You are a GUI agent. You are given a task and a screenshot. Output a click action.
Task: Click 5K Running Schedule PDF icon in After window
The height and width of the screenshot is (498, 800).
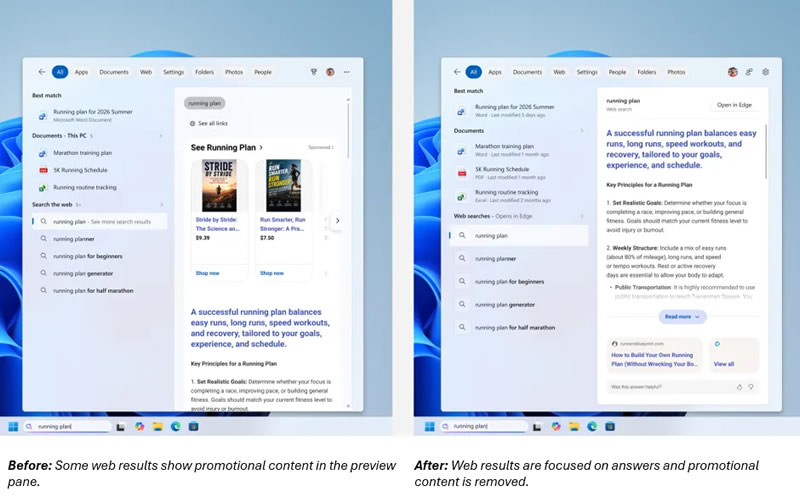[x=462, y=173]
